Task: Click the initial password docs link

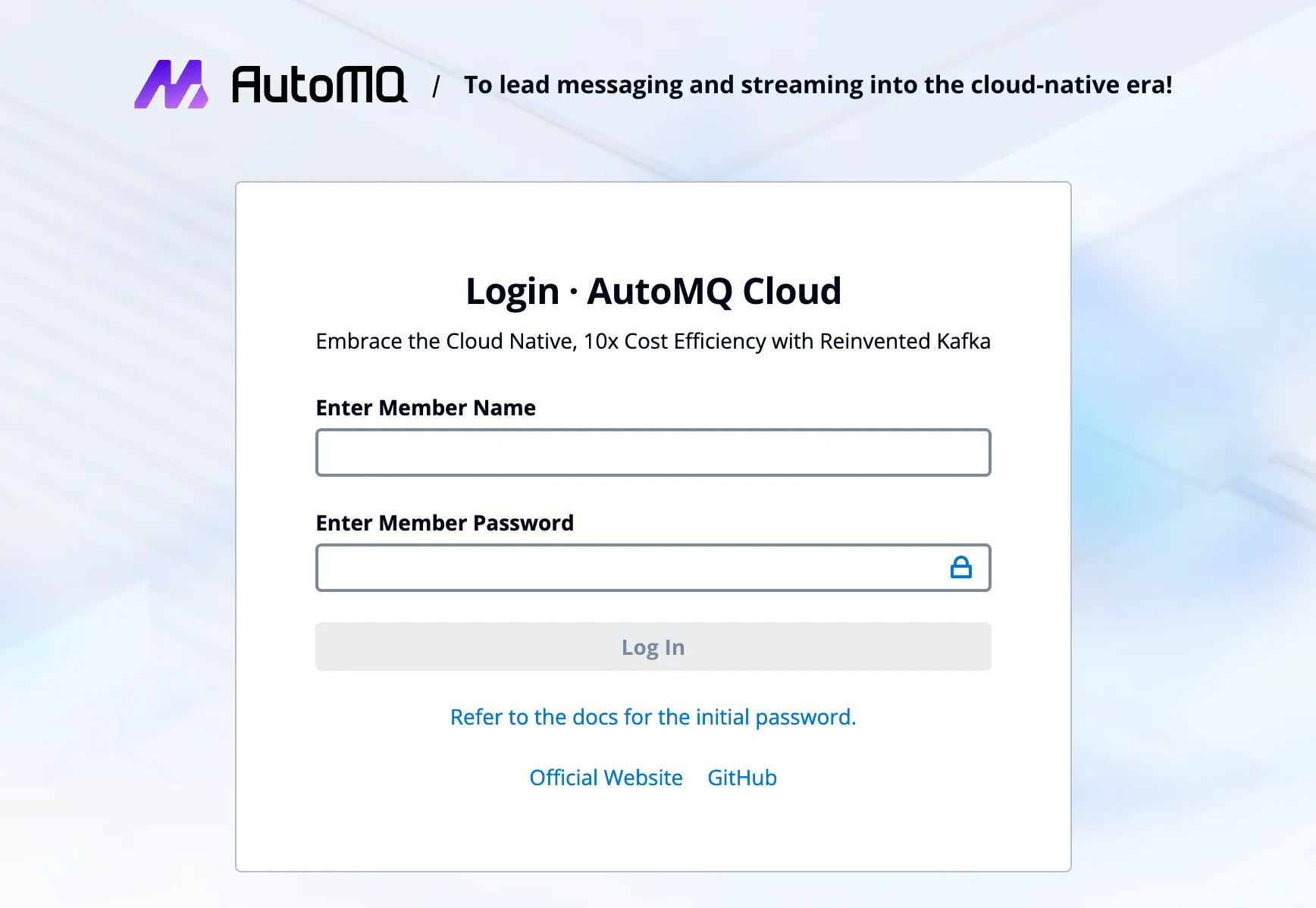Action: coord(653,717)
